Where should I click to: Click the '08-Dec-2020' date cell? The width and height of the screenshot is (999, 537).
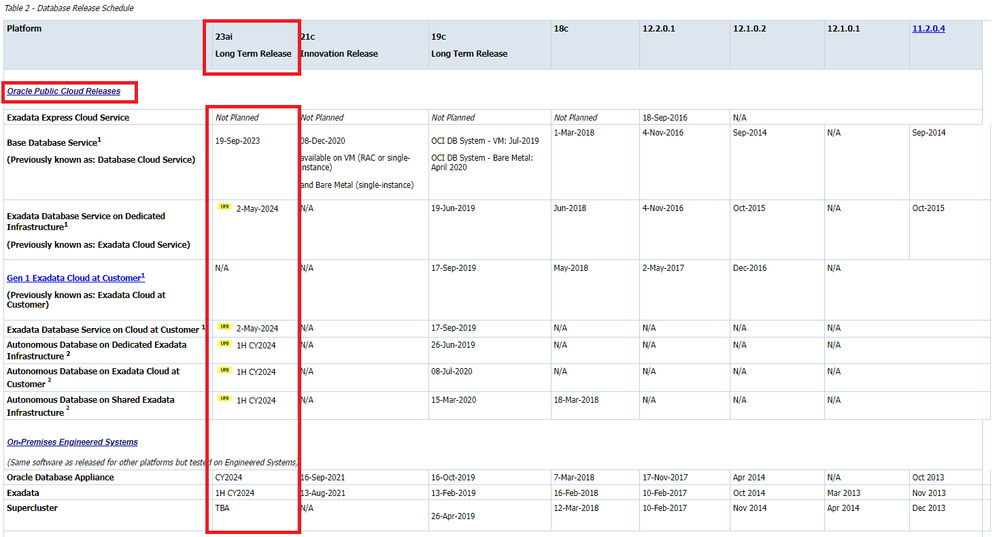pyautogui.click(x=322, y=141)
